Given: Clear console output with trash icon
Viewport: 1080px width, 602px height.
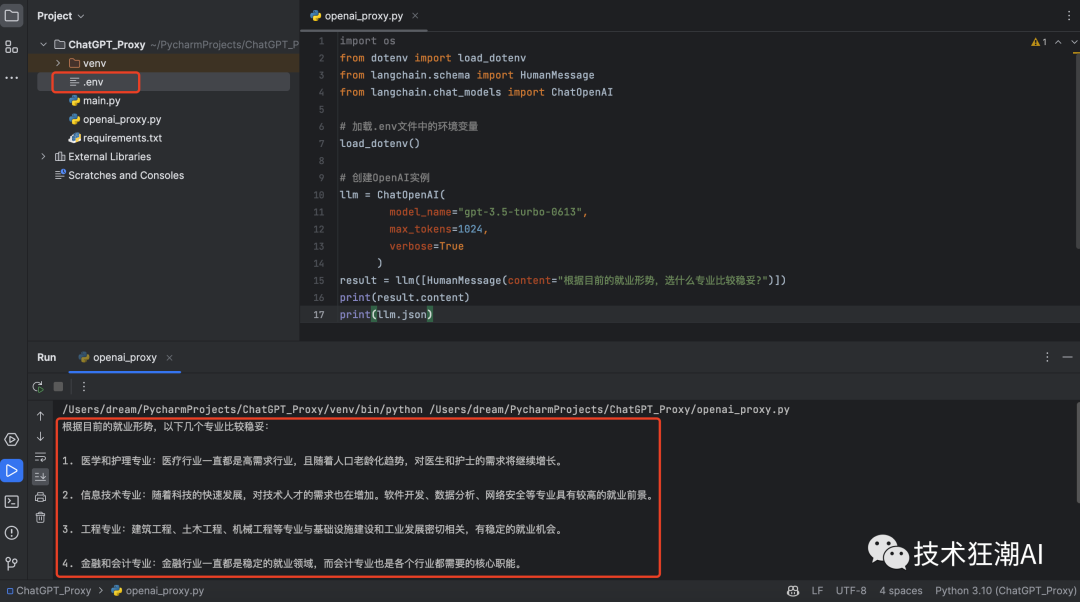Looking at the screenshot, I should click(40, 517).
